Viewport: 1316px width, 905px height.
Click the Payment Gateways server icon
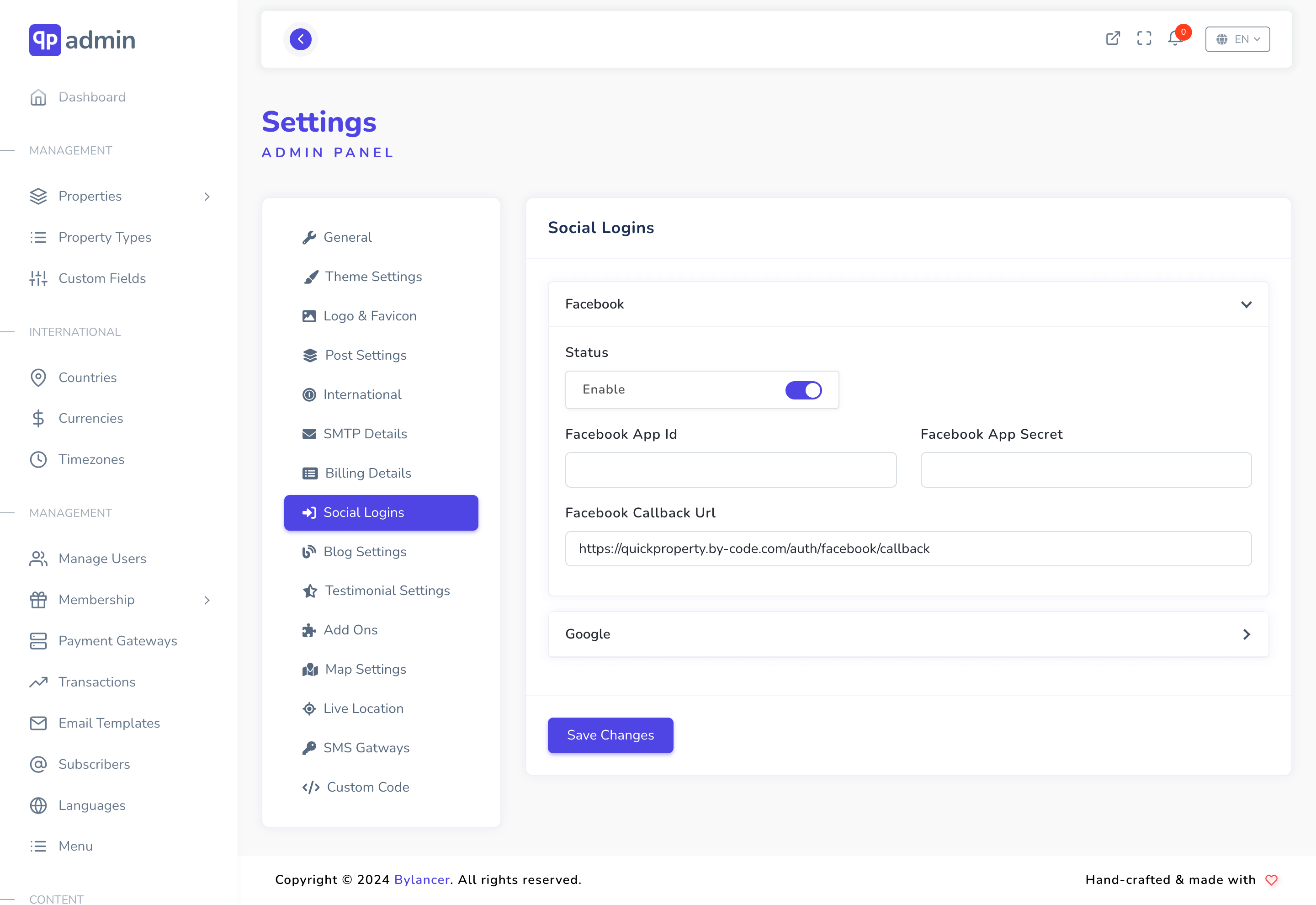[38, 641]
